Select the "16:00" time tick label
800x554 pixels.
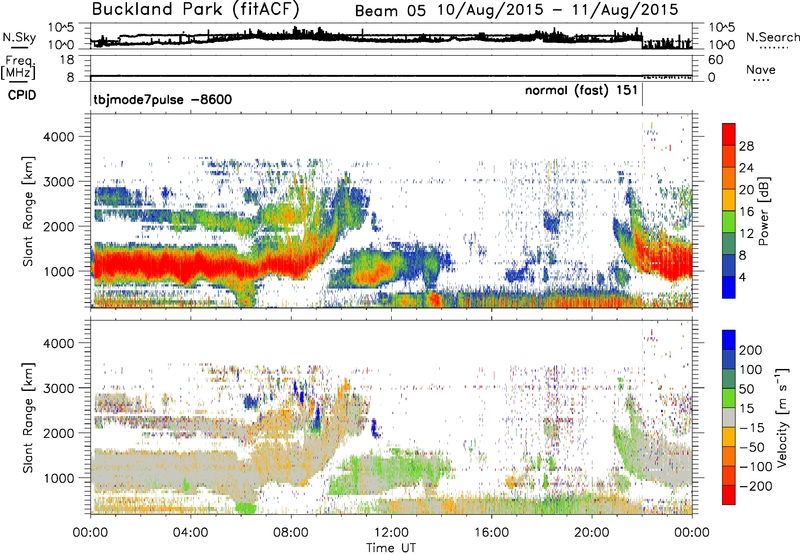tap(491, 533)
